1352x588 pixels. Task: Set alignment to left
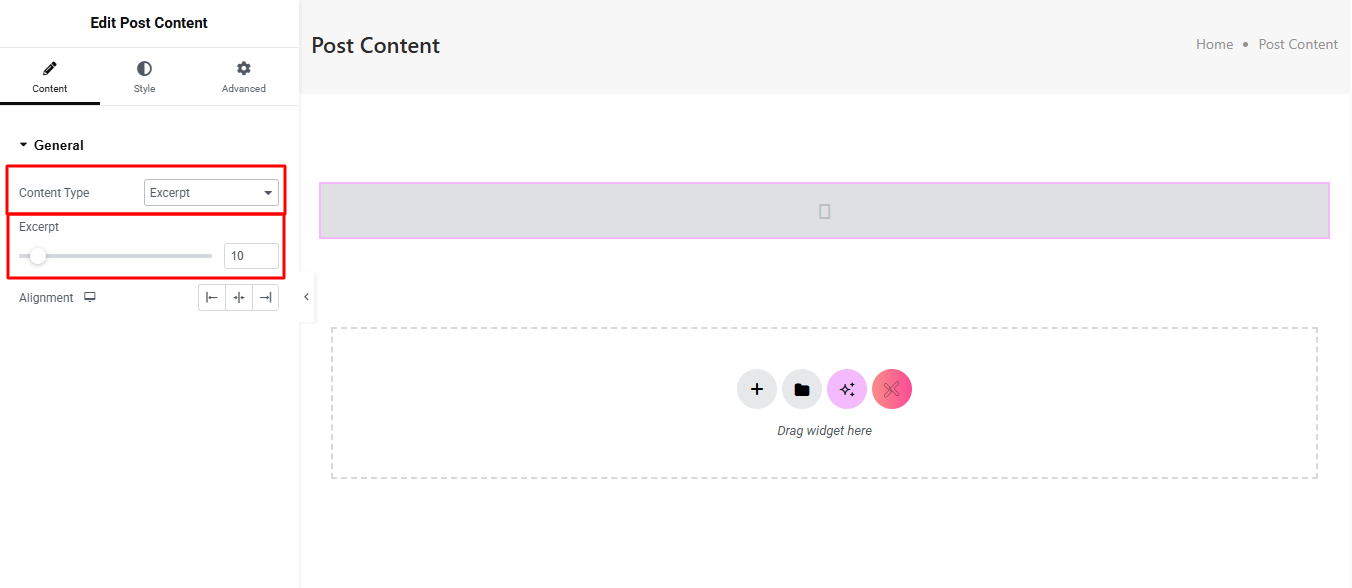pyautogui.click(x=212, y=298)
